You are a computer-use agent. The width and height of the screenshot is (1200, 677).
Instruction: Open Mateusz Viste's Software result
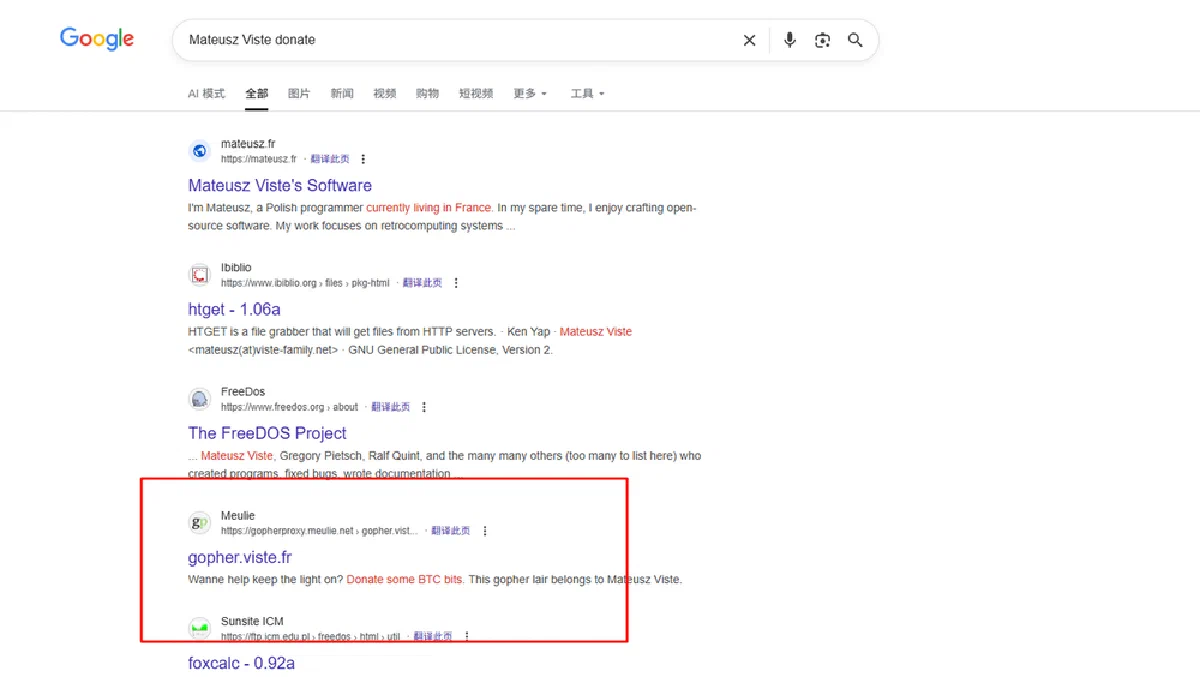[280, 185]
